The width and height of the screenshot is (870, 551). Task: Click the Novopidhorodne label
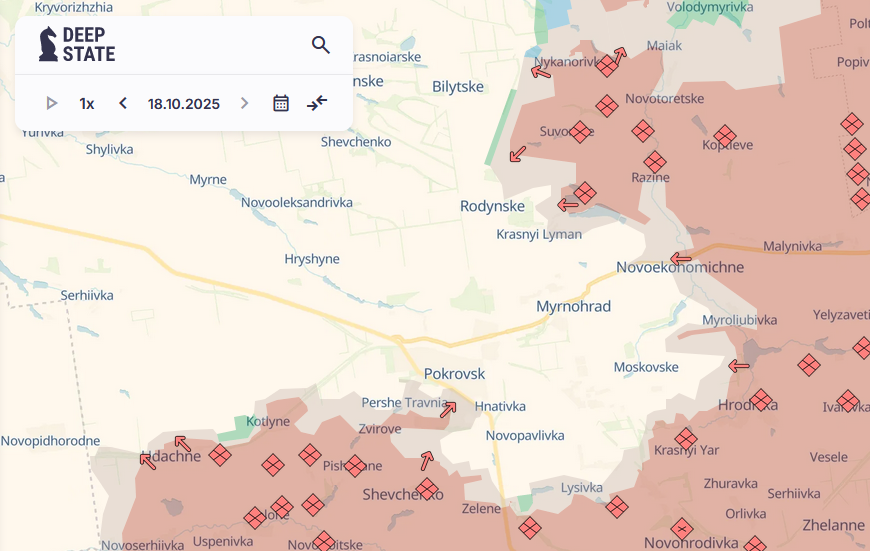click(50, 441)
